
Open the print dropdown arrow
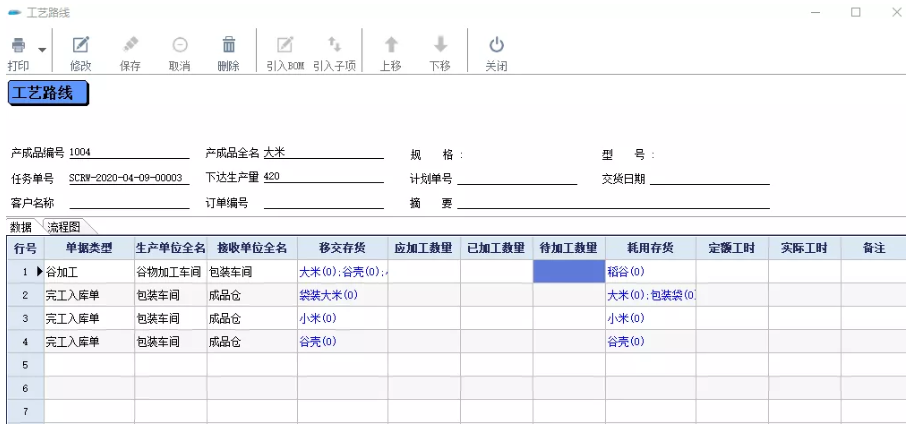pyautogui.click(x=42, y=49)
